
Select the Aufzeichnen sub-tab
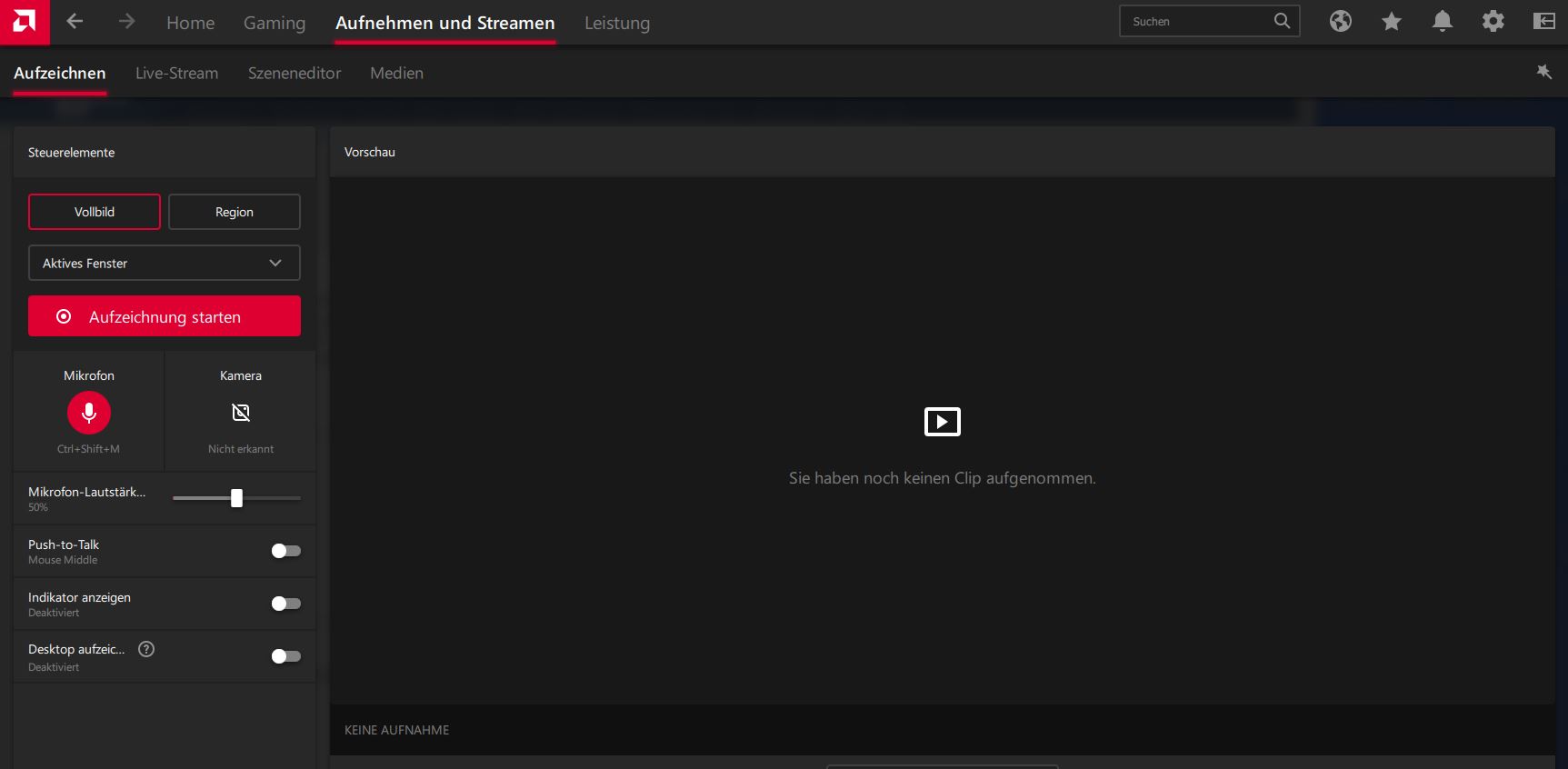point(60,73)
